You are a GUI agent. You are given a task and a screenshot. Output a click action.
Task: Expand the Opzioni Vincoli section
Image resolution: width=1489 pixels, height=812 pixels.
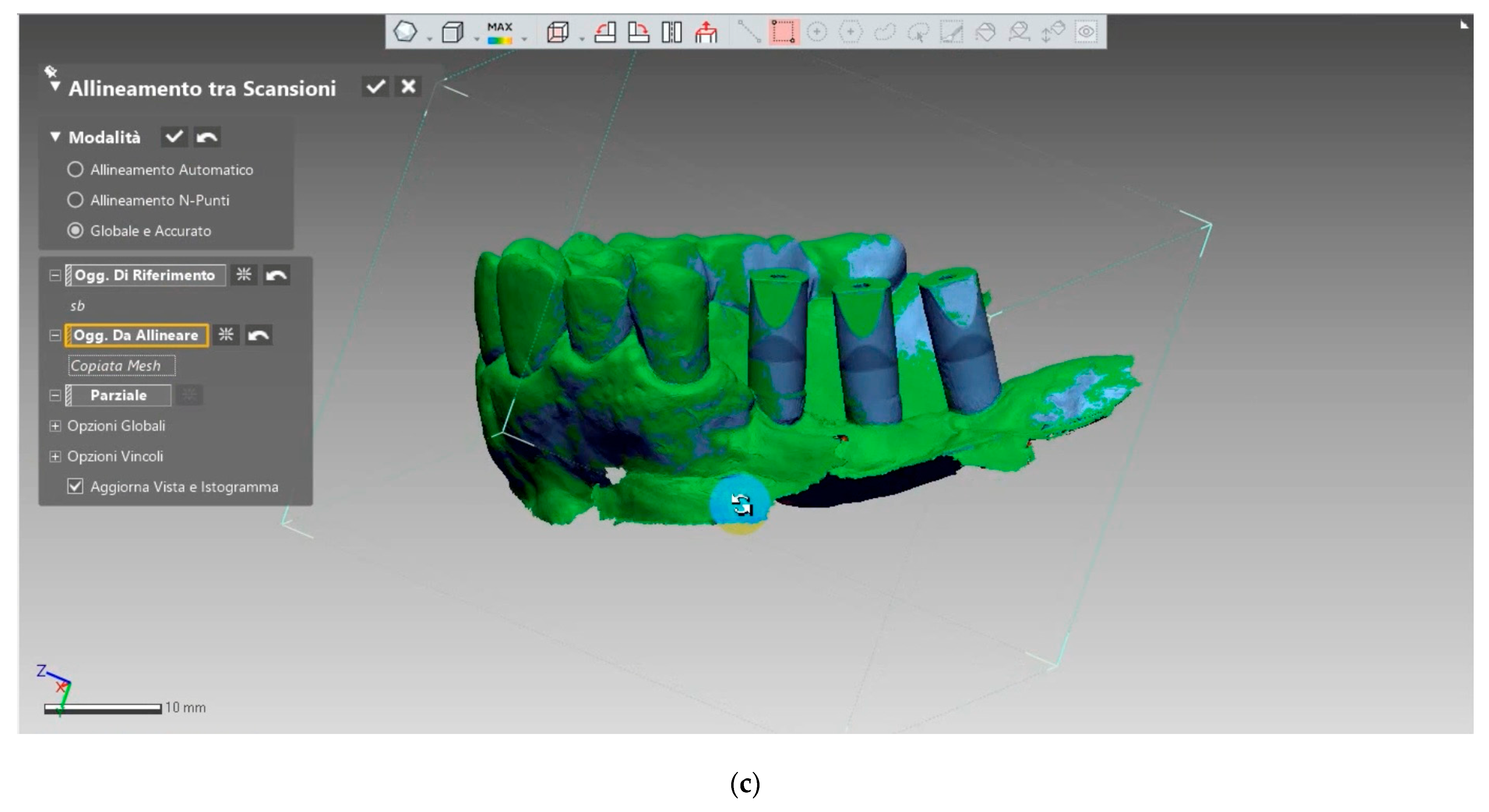55,457
